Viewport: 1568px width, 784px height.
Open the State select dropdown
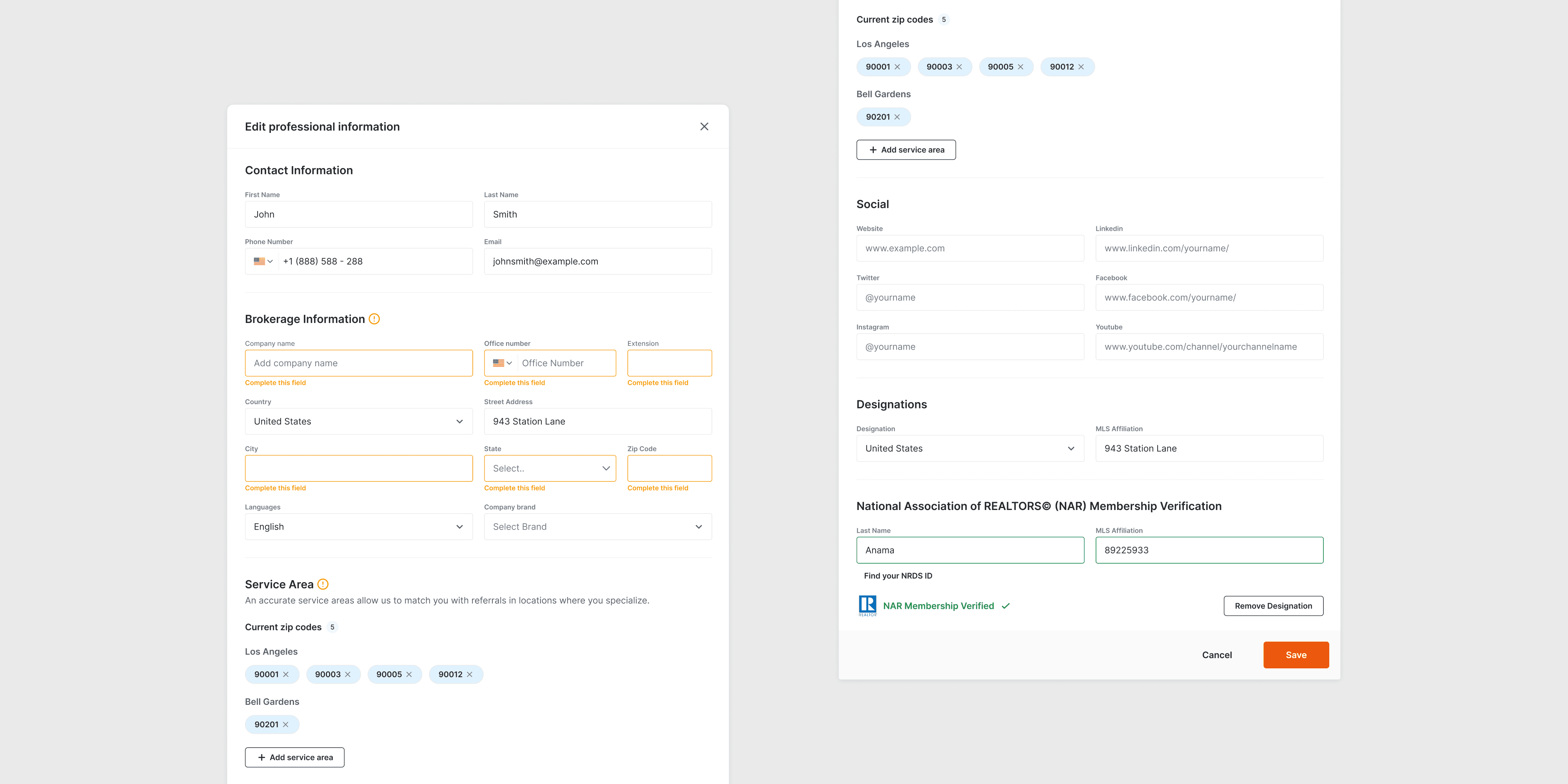(x=550, y=468)
